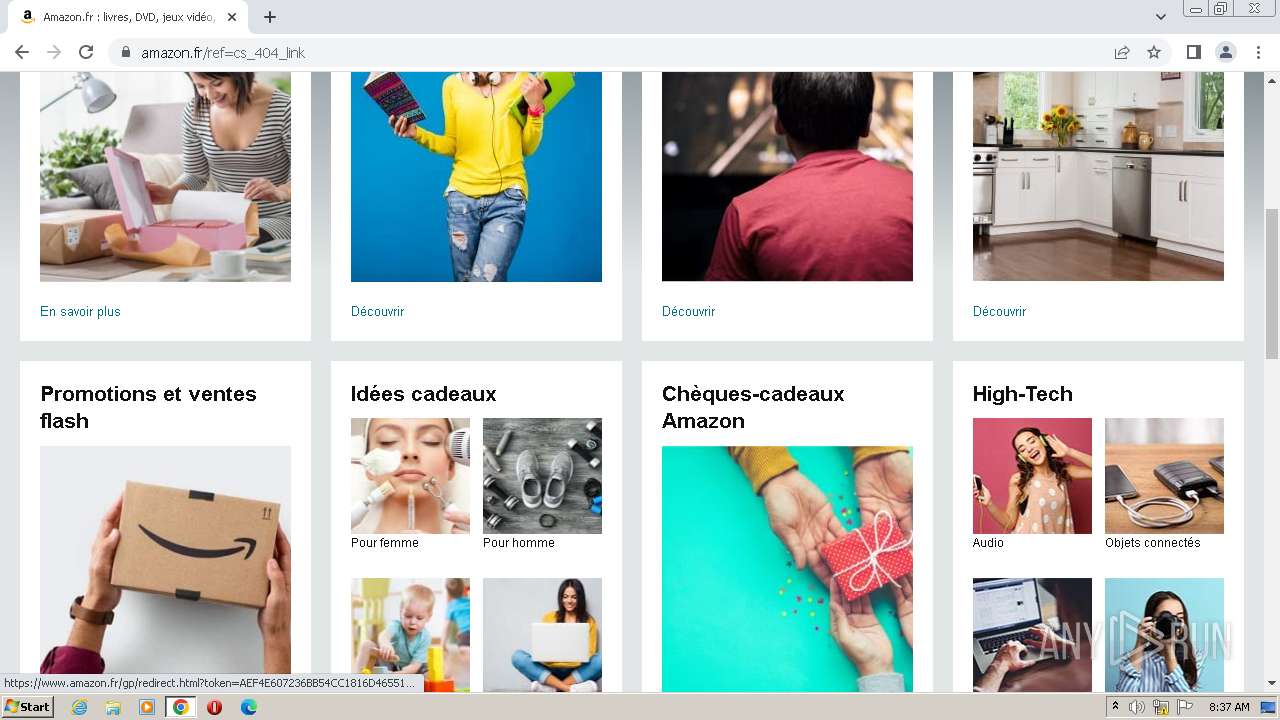The height and width of the screenshot is (720, 1280).
Task: Open the Windows Start button
Action: [28, 707]
